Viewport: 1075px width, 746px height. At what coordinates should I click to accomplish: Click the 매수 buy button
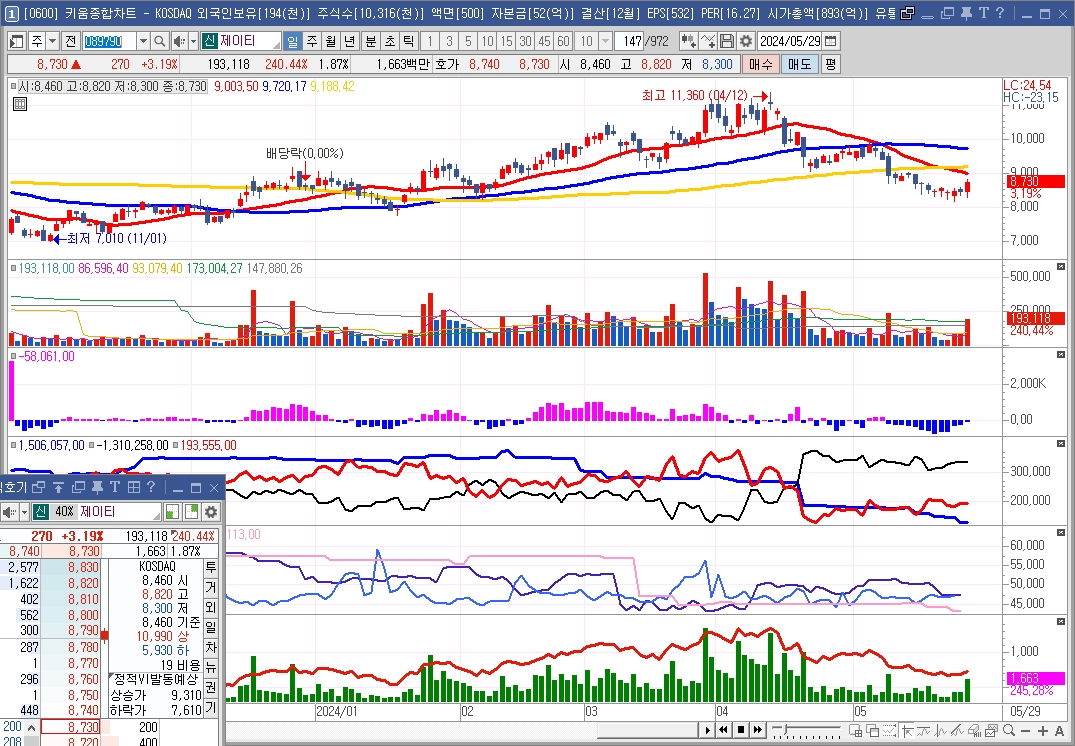point(761,64)
